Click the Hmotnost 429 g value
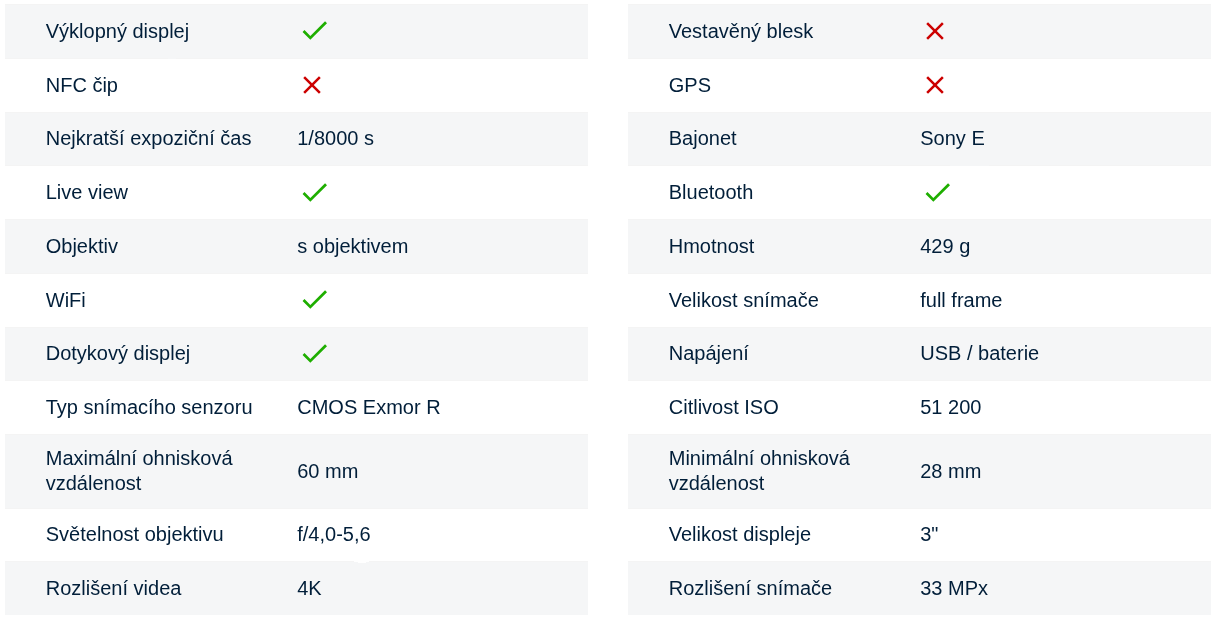The height and width of the screenshot is (625, 1217). (945, 246)
